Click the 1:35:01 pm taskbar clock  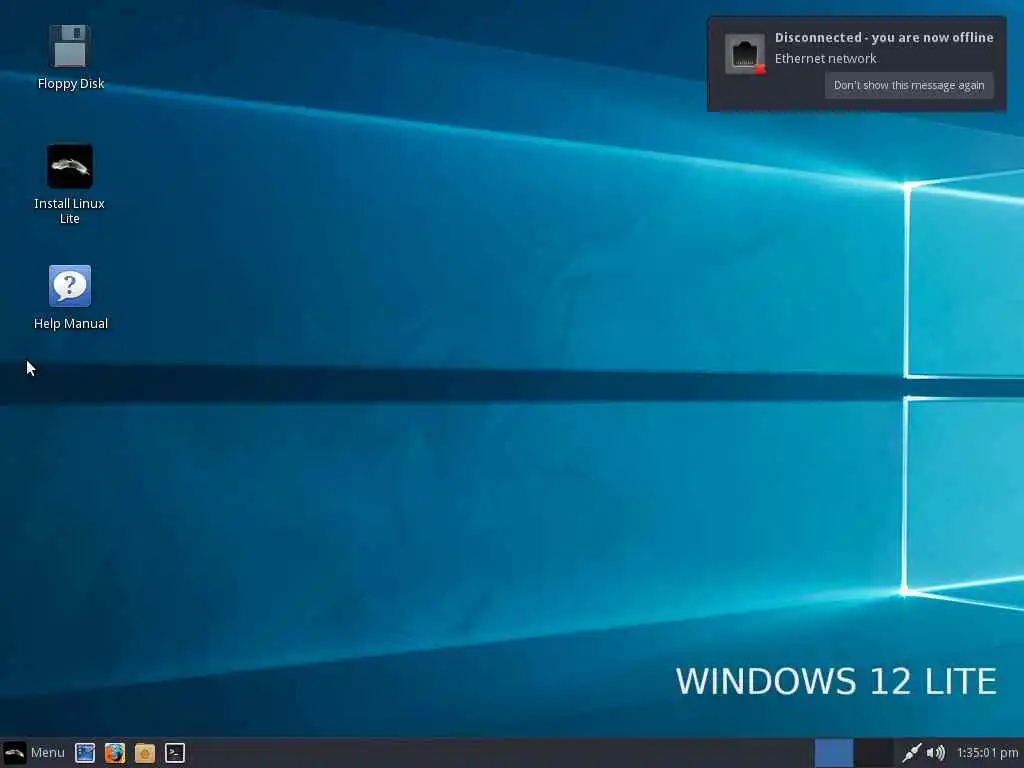pyautogui.click(x=987, y=753)
